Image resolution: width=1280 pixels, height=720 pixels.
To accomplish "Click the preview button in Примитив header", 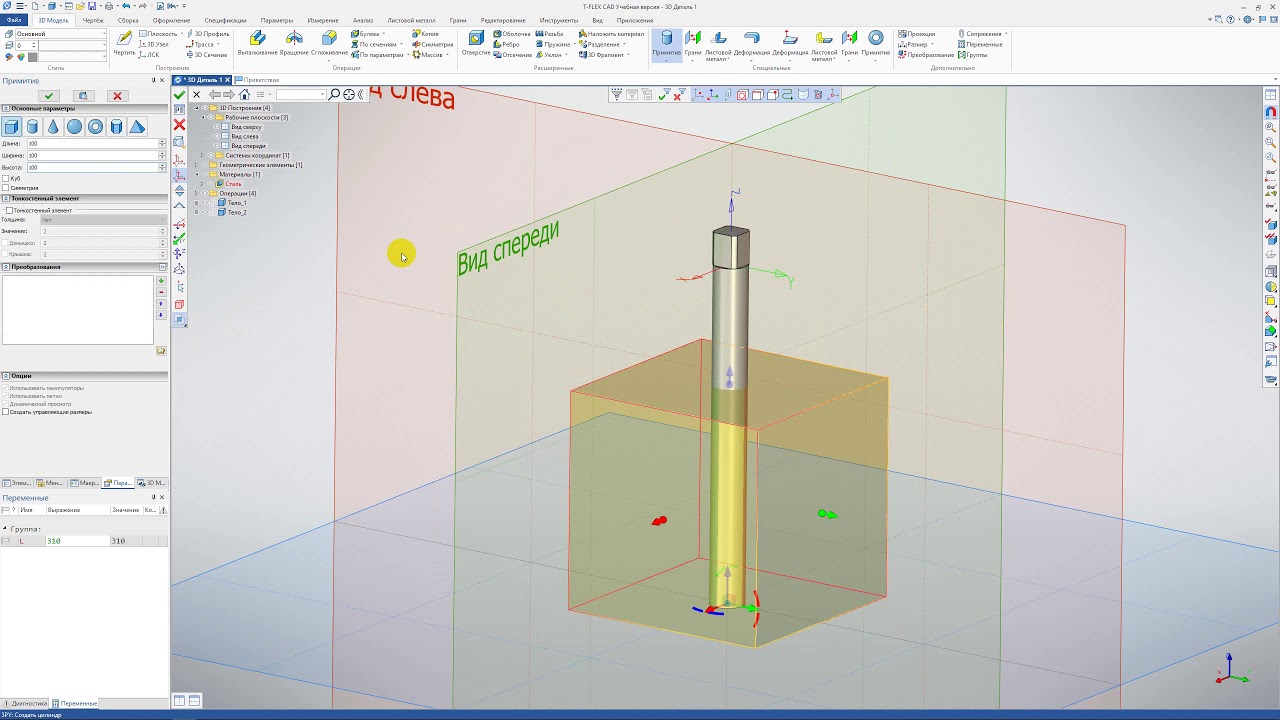I will [83, 96].
